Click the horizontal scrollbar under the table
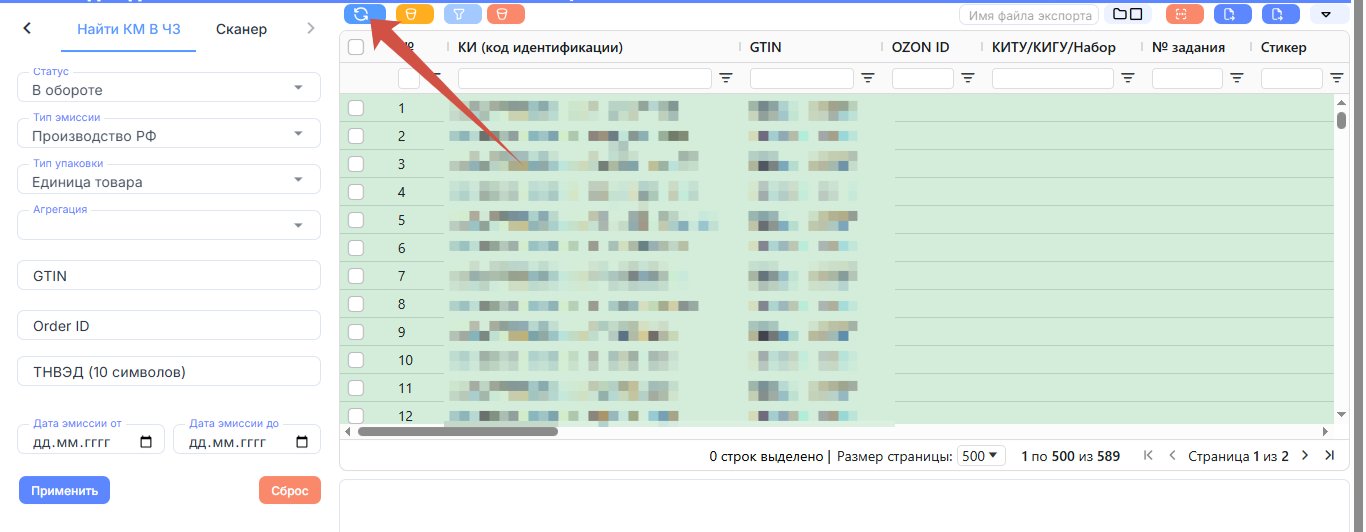1366x532 pixels. (458, 432)
